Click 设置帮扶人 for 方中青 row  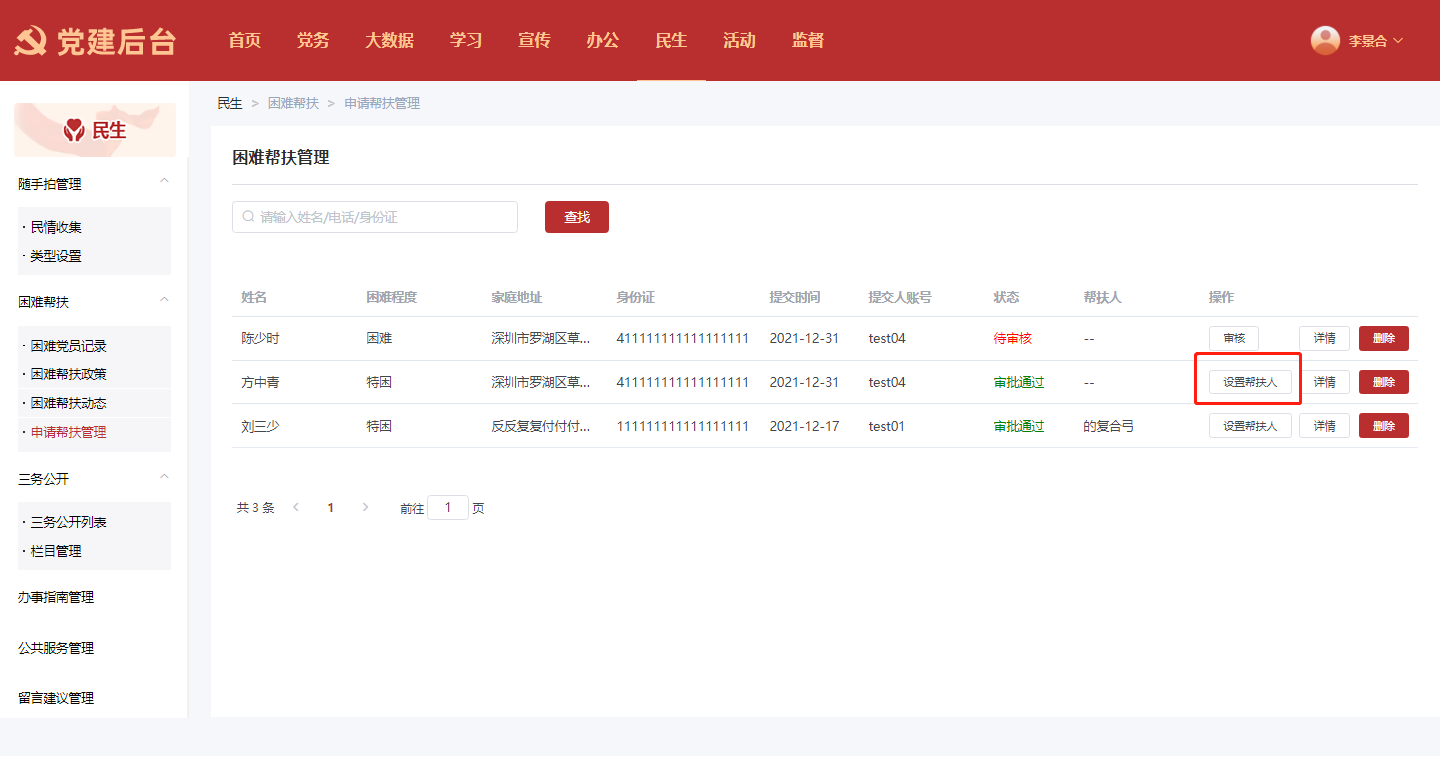coord(1250,382)
